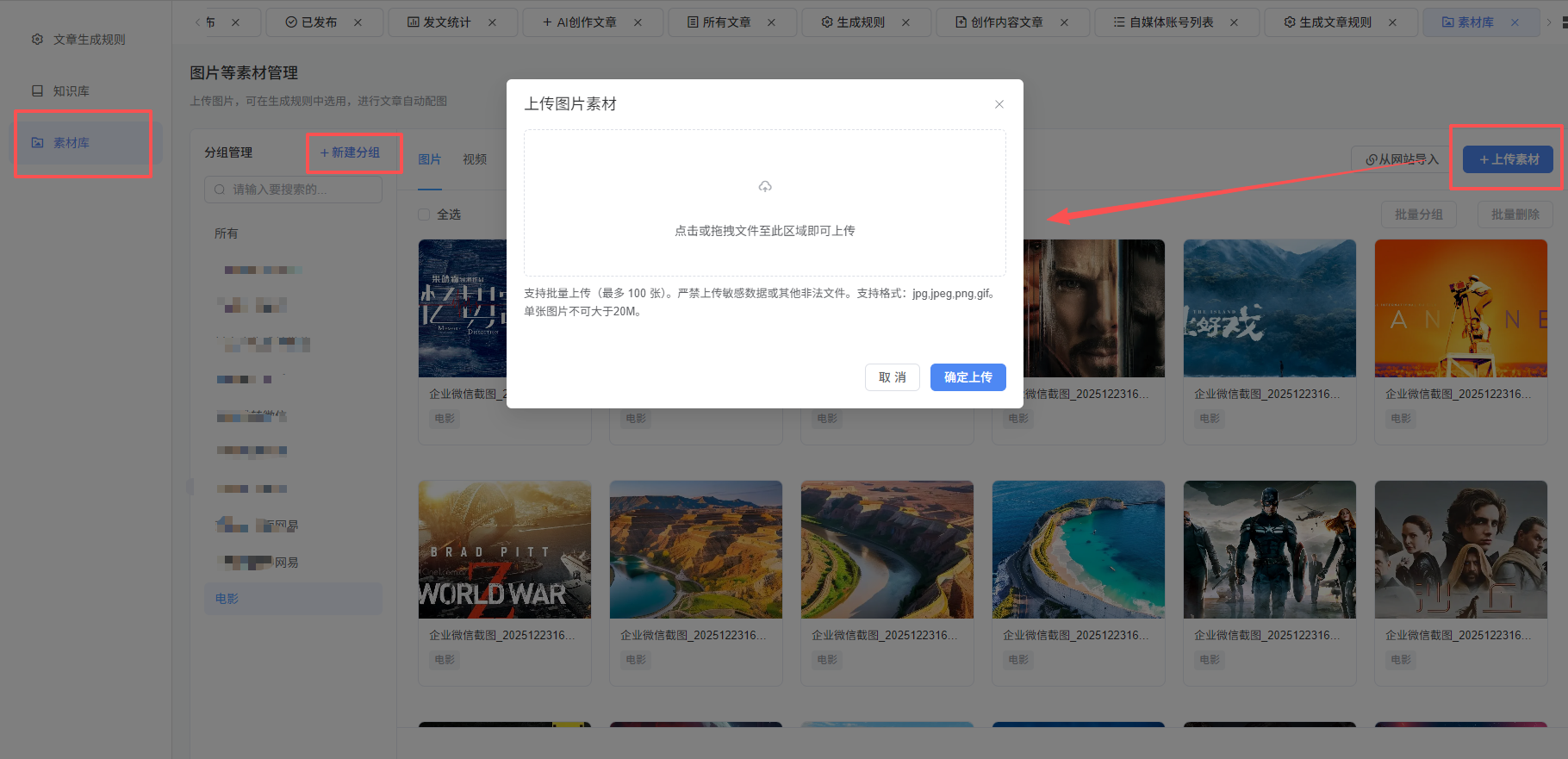Close the 已发布 tab
The height and width of the screenshot is (759, 1568).
tap(358, 22)
